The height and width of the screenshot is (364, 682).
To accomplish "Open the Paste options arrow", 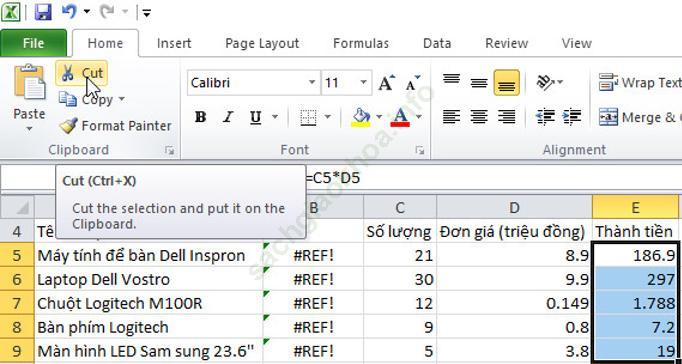I will [29, 129].
